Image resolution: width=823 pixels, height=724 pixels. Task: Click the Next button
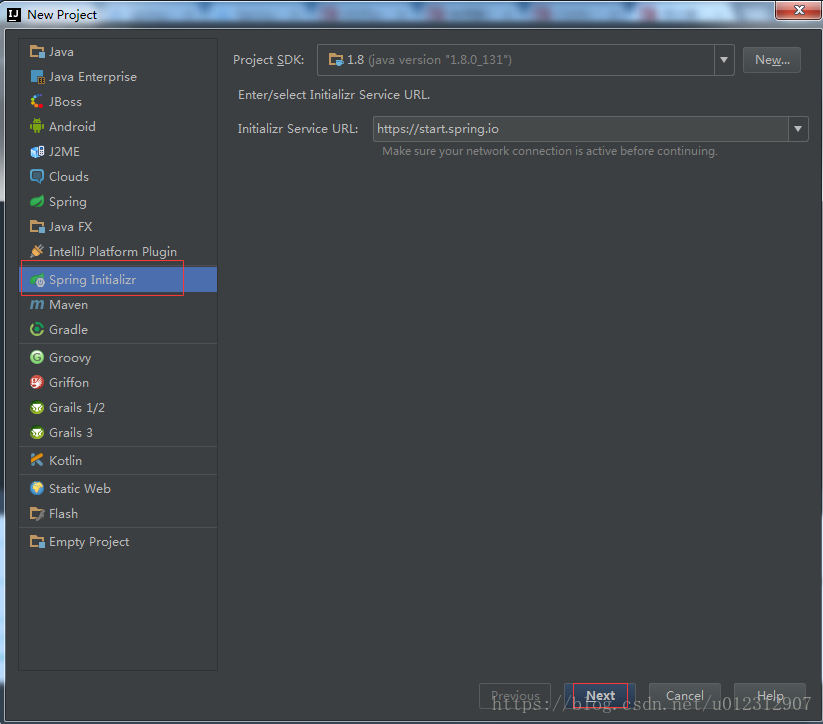pos(600,696)
